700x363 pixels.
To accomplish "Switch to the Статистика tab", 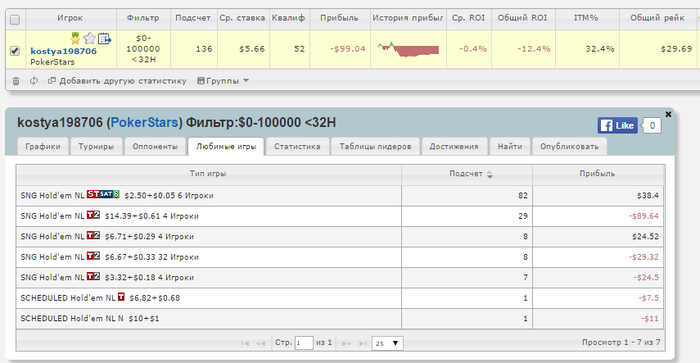I will point(297,146).
